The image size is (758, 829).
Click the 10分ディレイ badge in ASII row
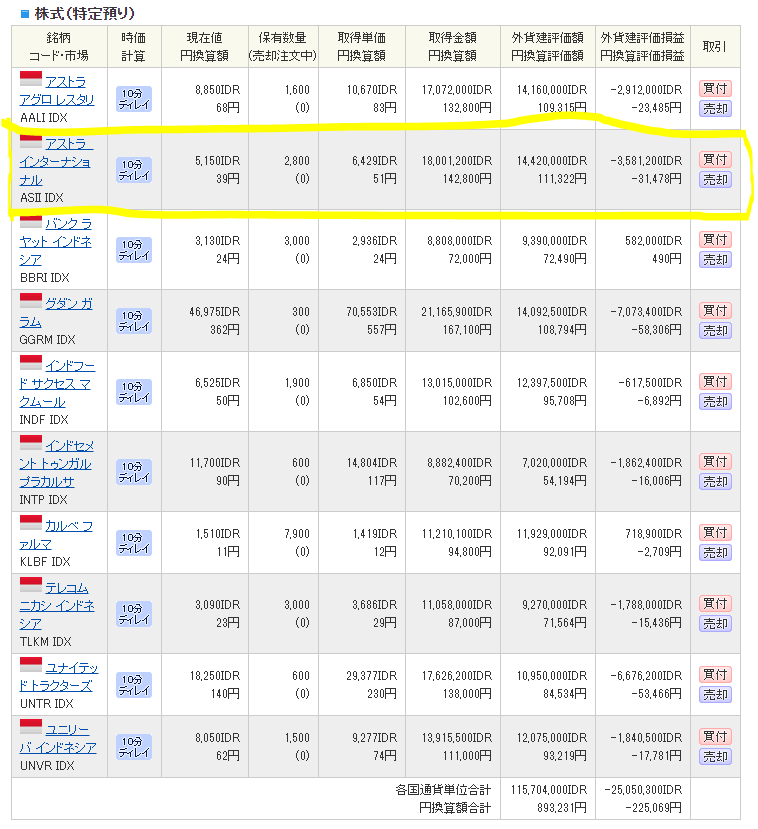pos(134,170)
